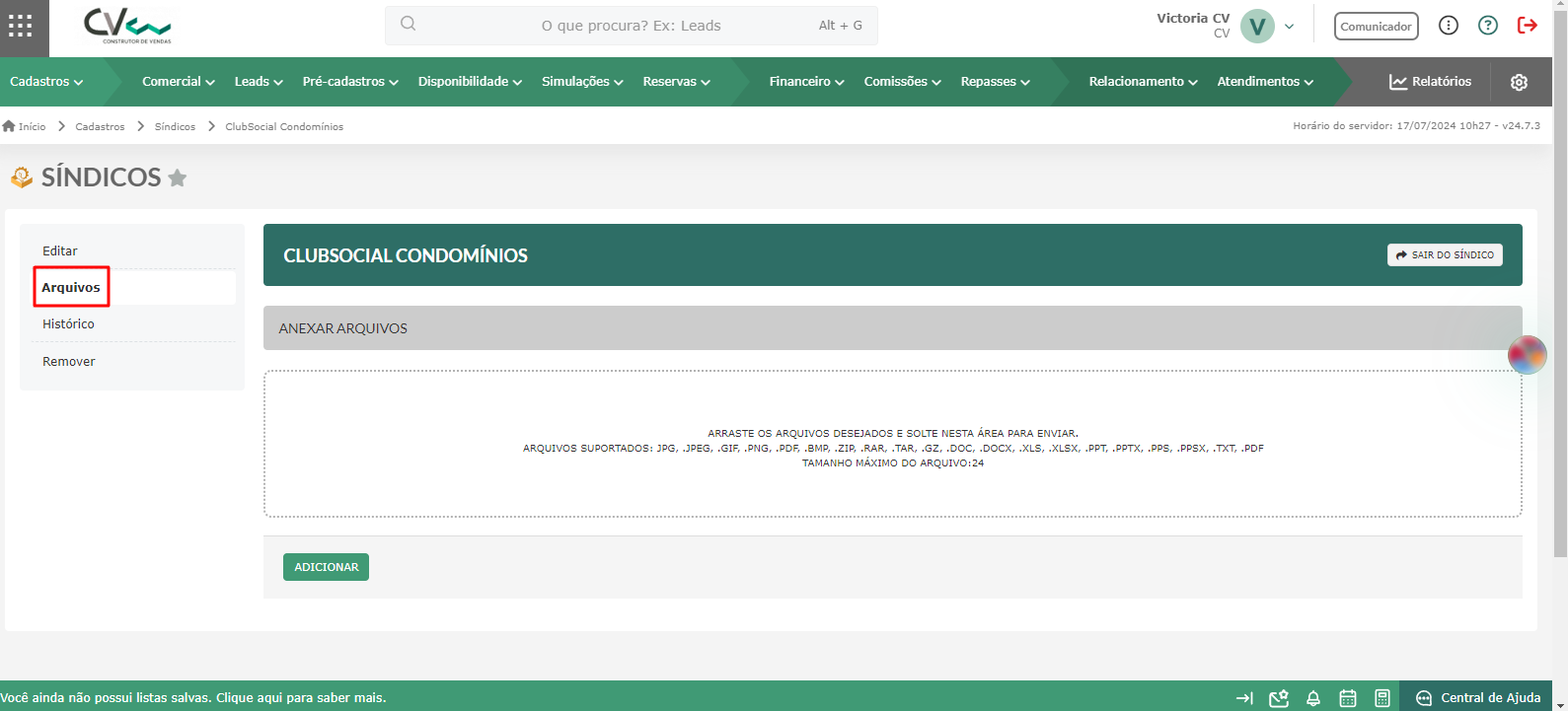
Task: Expand the Leads menu
Action: tap(259, 82)
